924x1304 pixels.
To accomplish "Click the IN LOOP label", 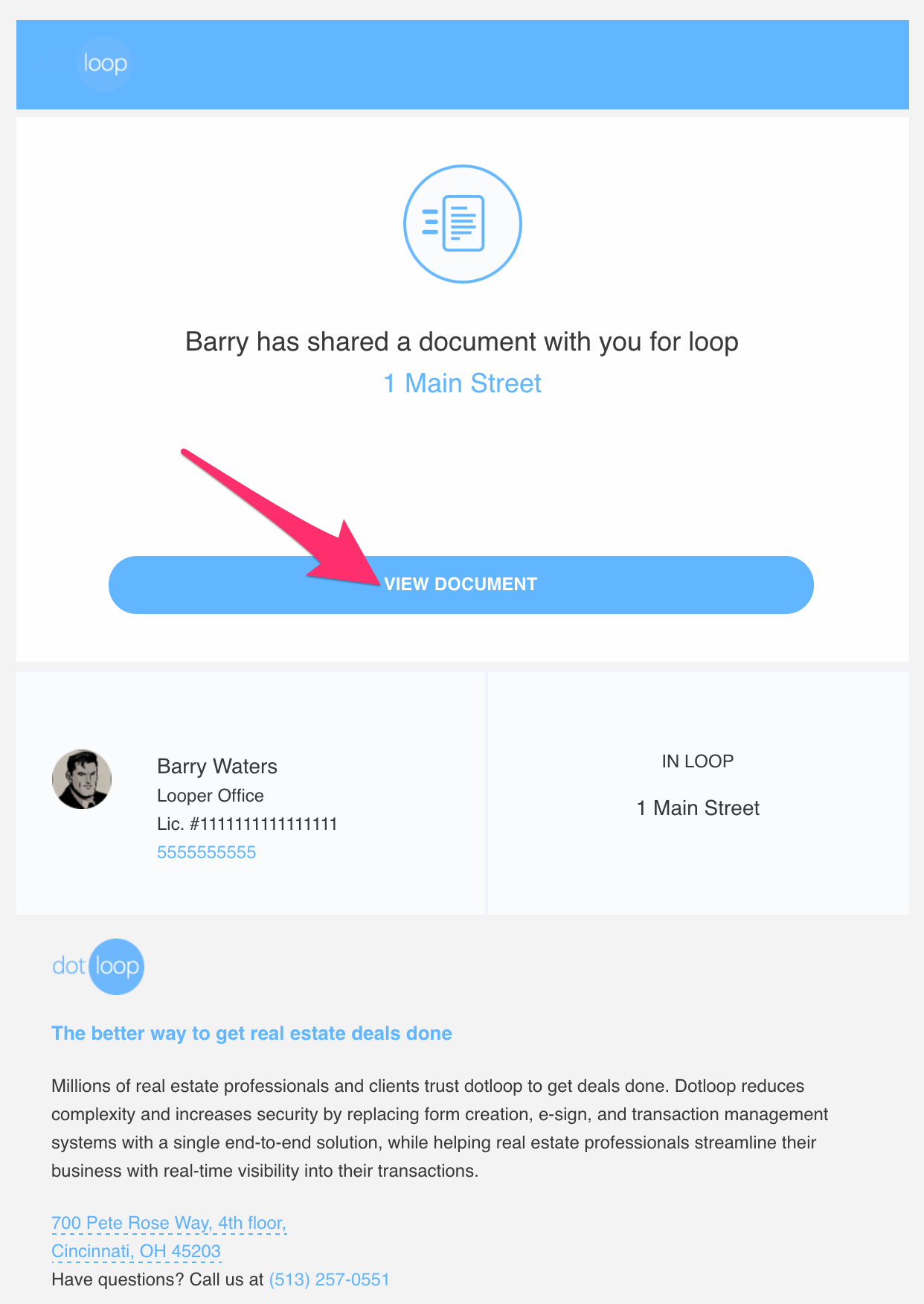I will tap(698, 761).
